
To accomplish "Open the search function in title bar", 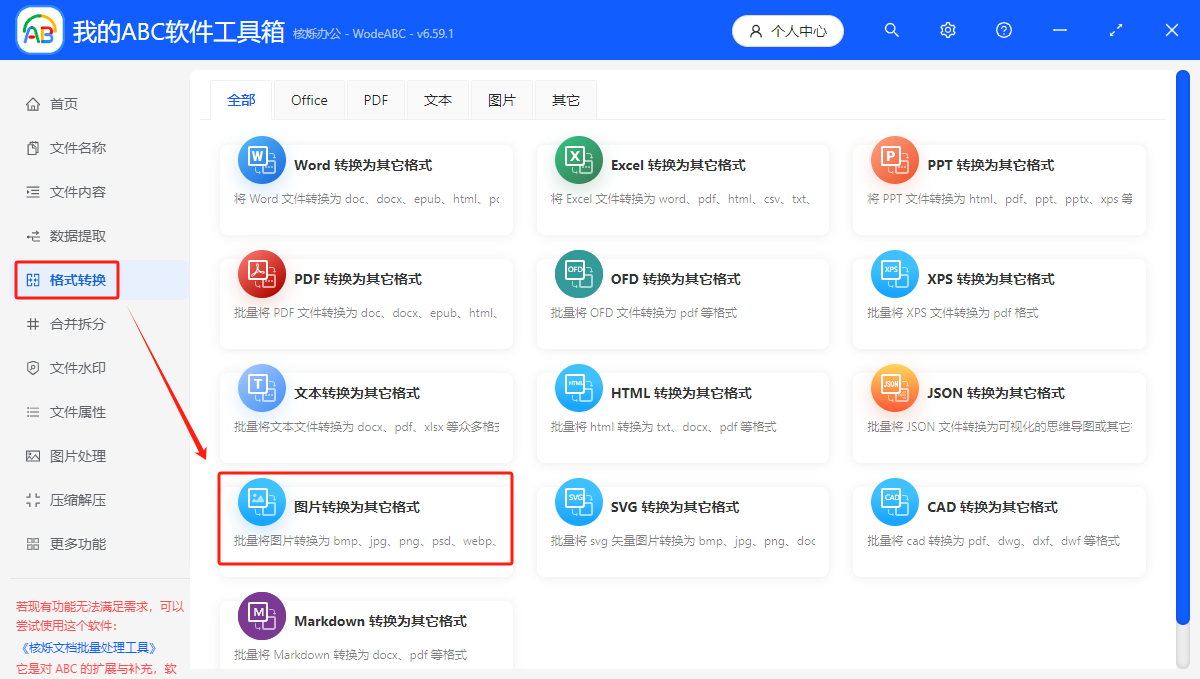I will [x=891, y=30].
